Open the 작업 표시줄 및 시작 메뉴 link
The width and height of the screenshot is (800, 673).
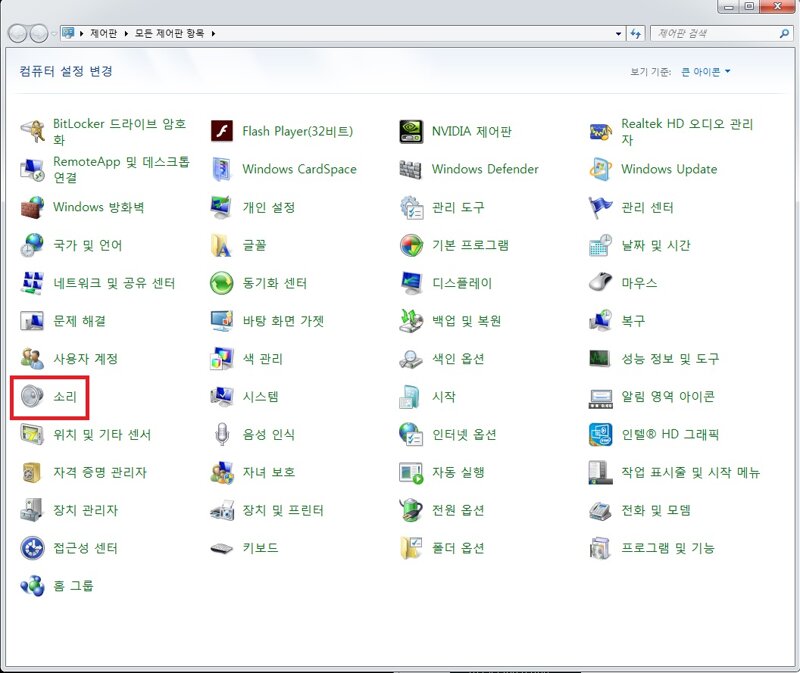coord(690,472)
